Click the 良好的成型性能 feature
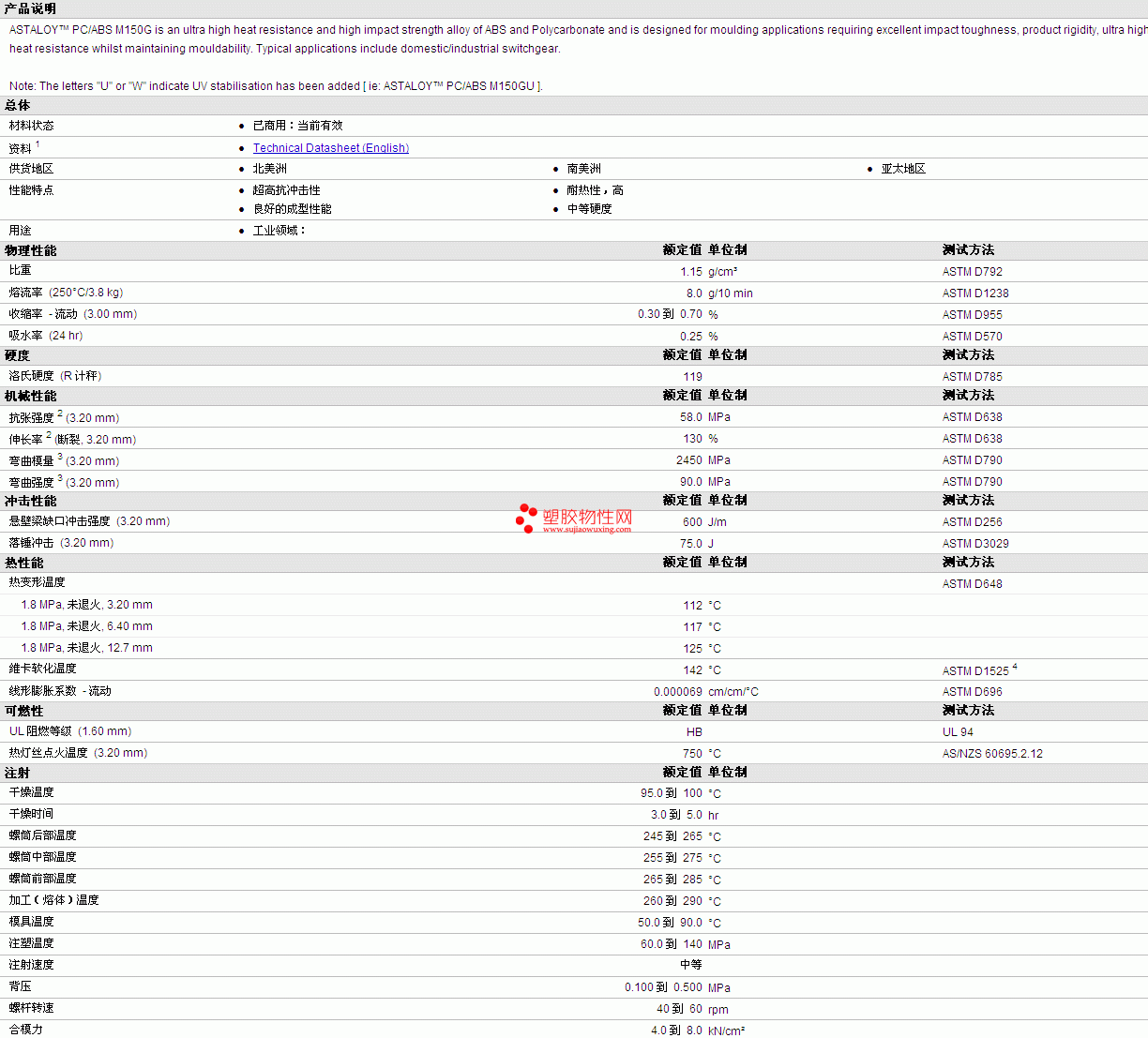Screen dimensions: 1148x1038 (293, 209)
